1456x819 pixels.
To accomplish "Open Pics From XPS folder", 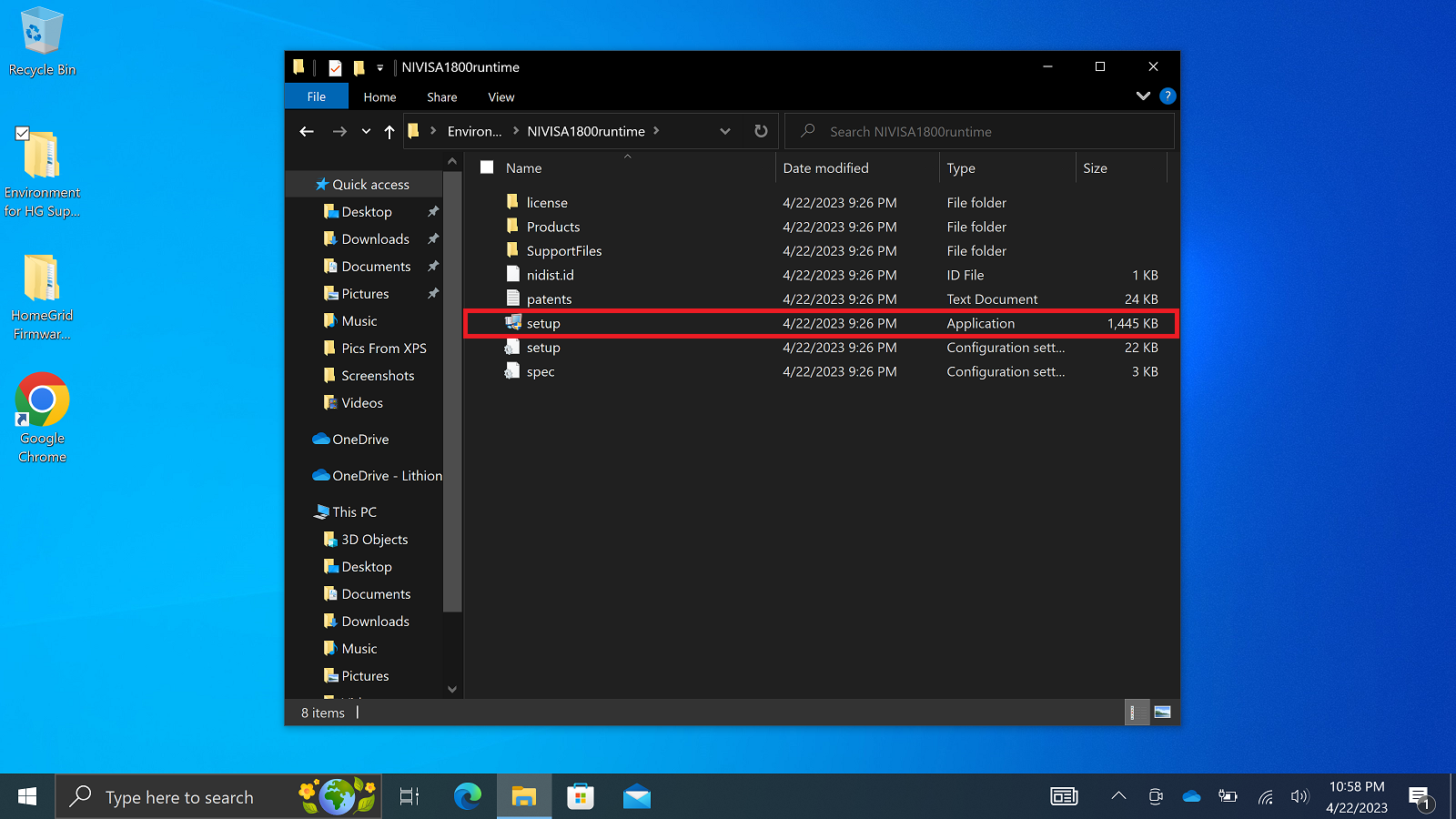I will (x=383, y=349).
